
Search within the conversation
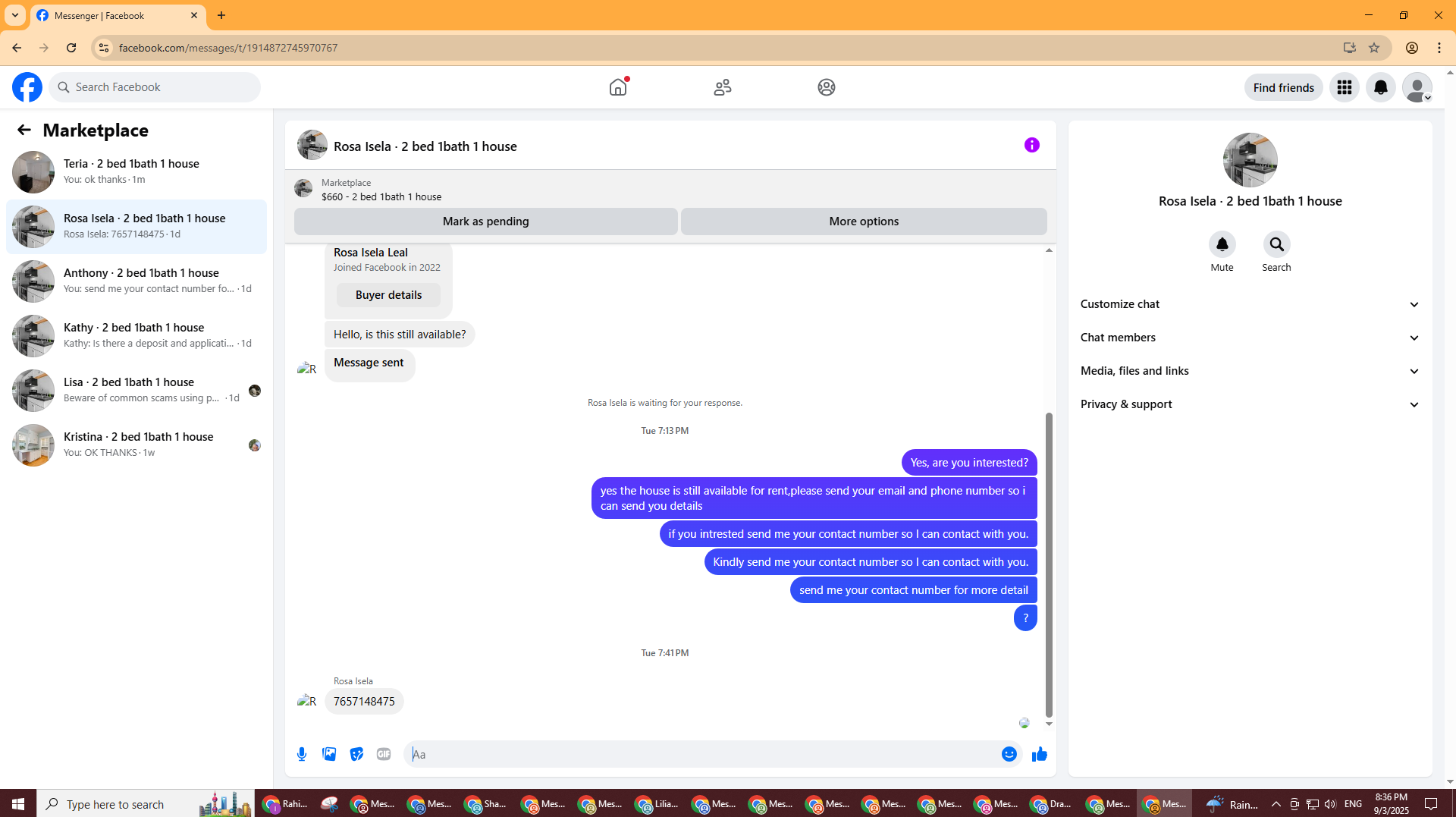tap(1277, 244)
